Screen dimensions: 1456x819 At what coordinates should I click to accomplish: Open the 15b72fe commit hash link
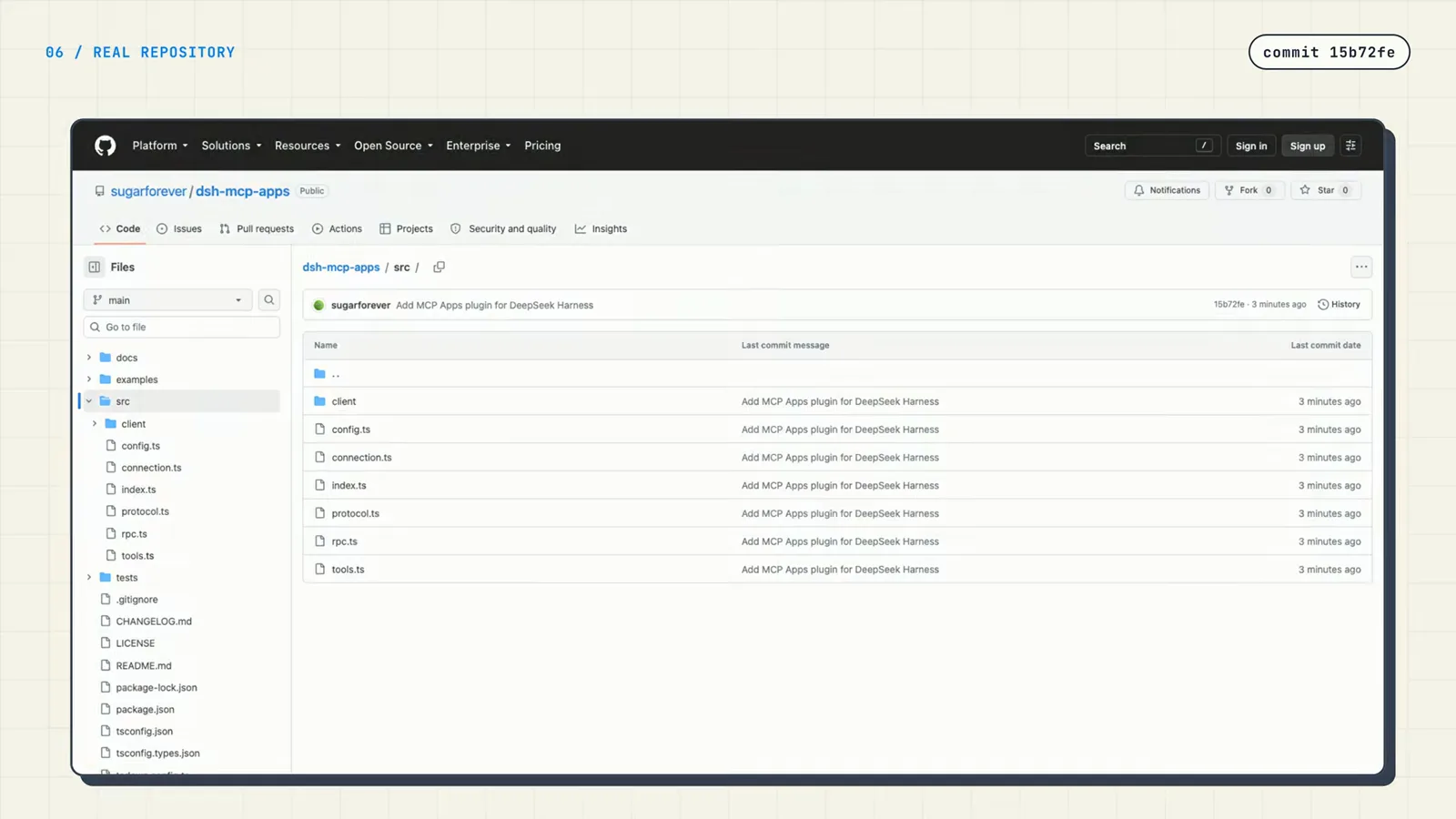pos(1228,305)
